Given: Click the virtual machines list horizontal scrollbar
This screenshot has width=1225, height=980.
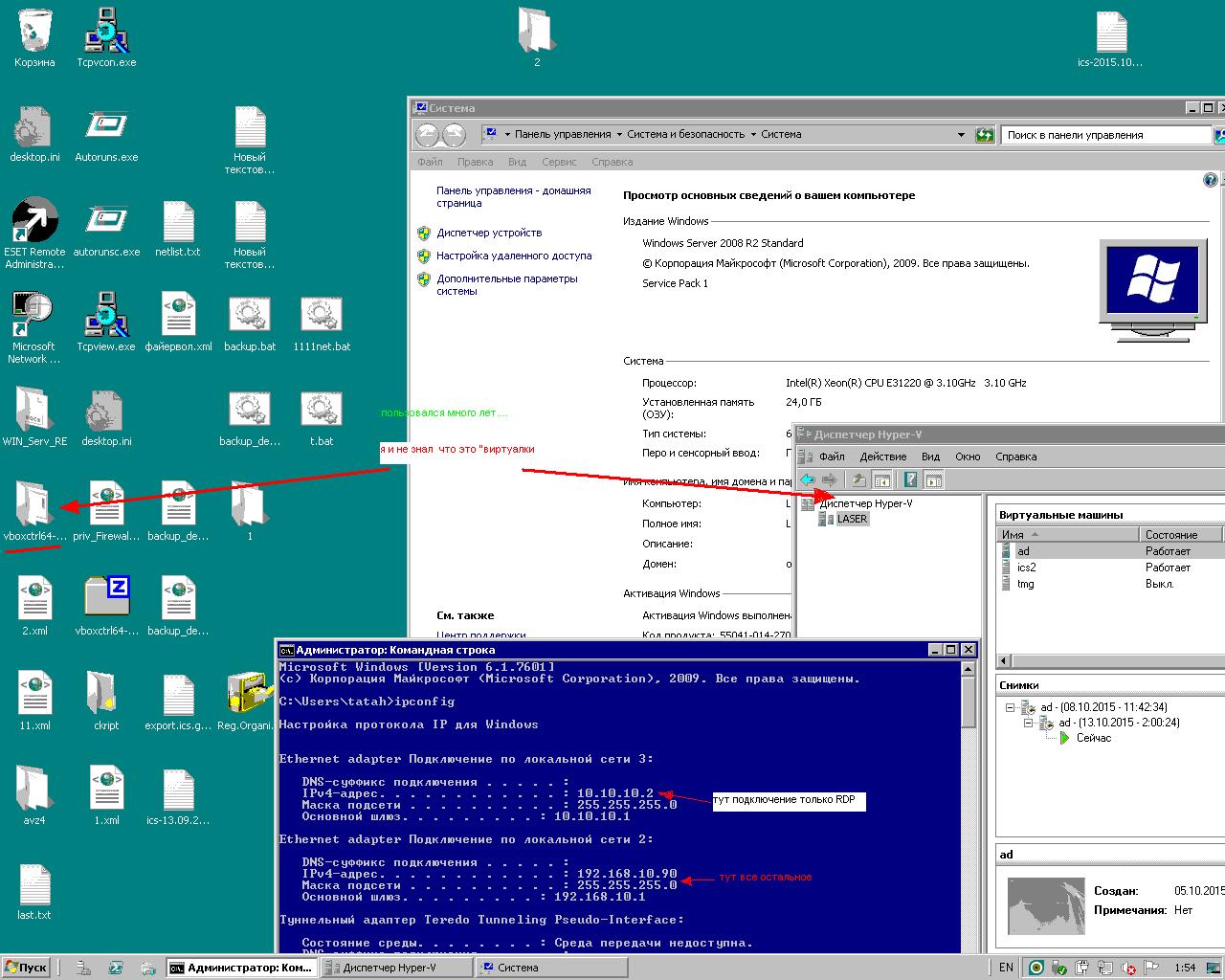Looking at the screenshot, I should click(1110, 660).
